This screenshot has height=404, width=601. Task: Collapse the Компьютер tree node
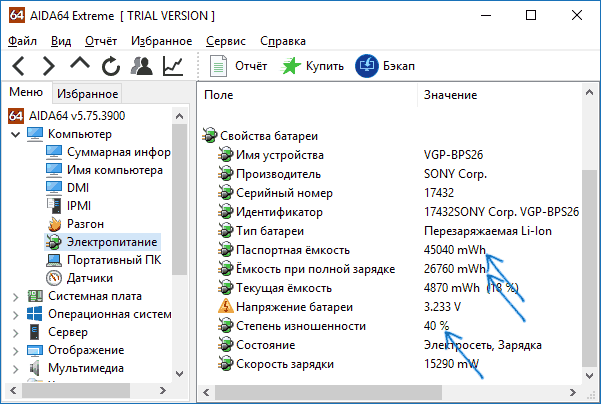pos(16,134)
